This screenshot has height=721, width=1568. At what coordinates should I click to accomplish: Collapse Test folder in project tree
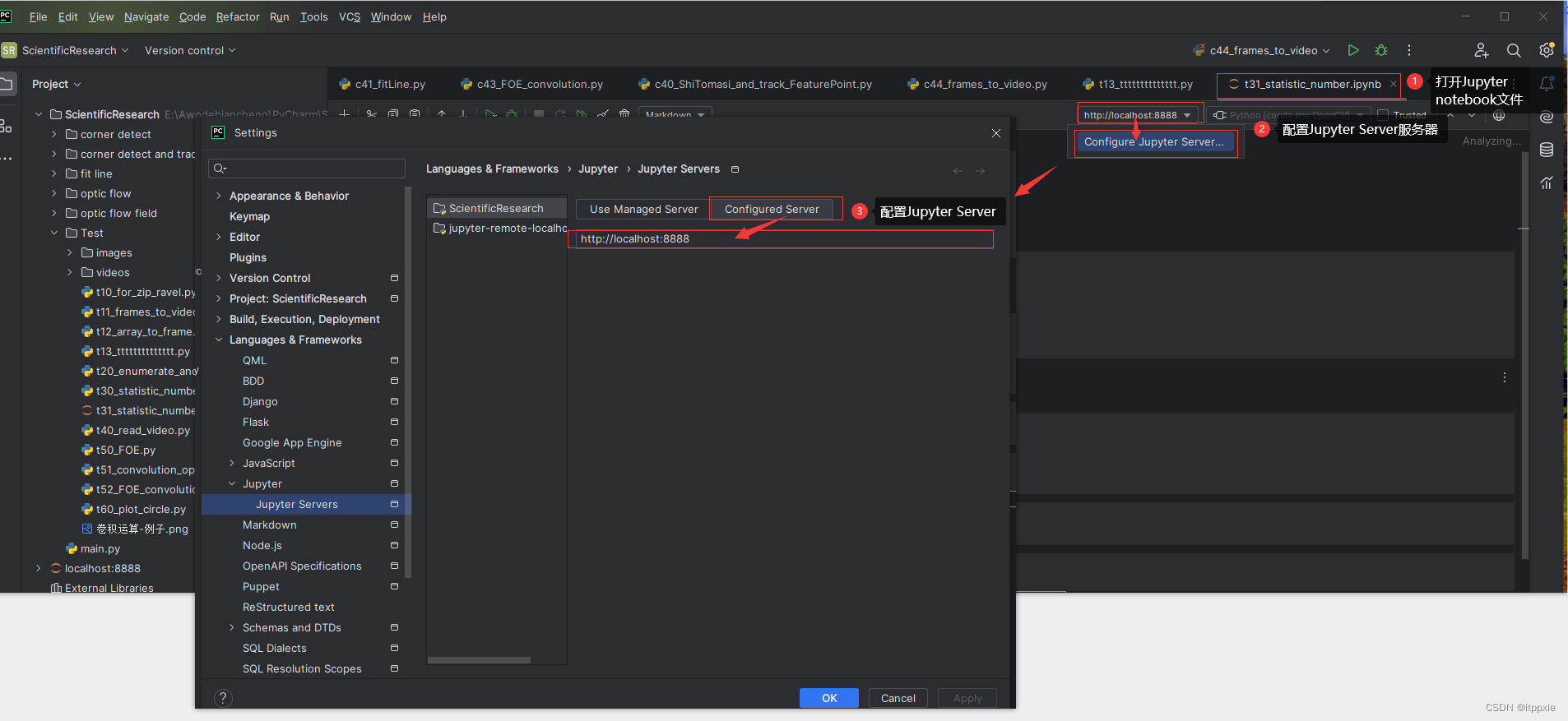click(x=54, y=233)
